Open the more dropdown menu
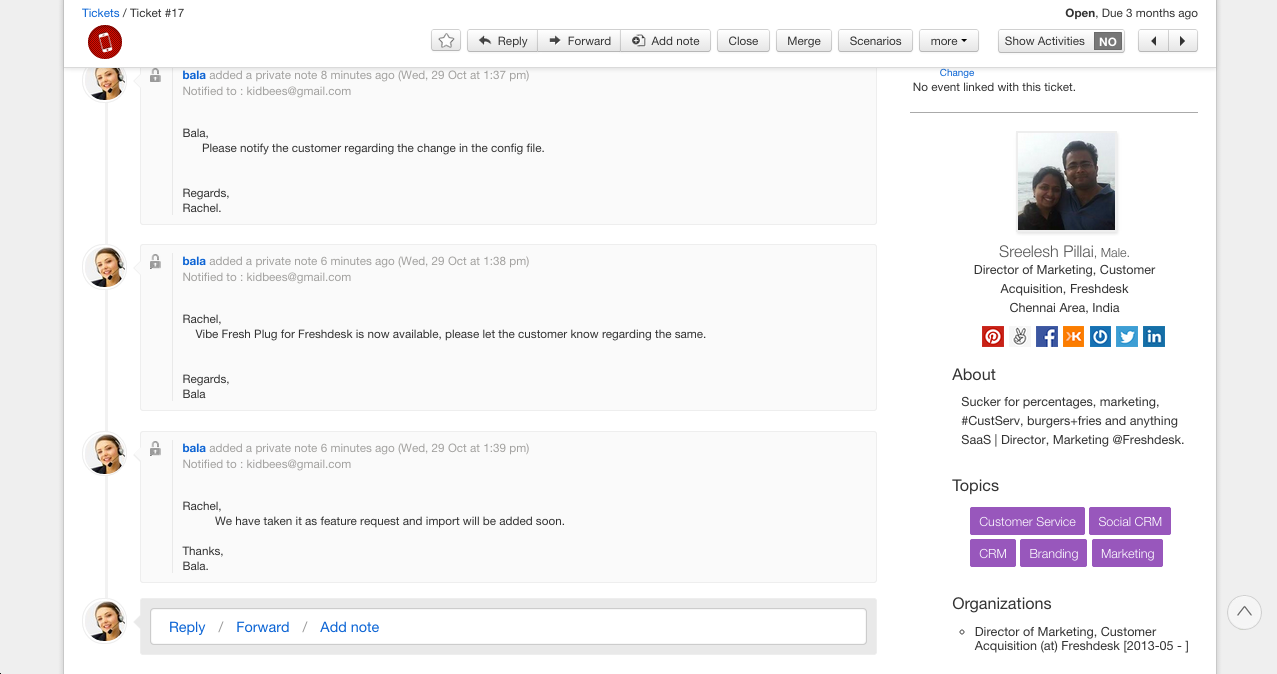The width and height of the screenshot is (1277, 674). coord(949,41)
